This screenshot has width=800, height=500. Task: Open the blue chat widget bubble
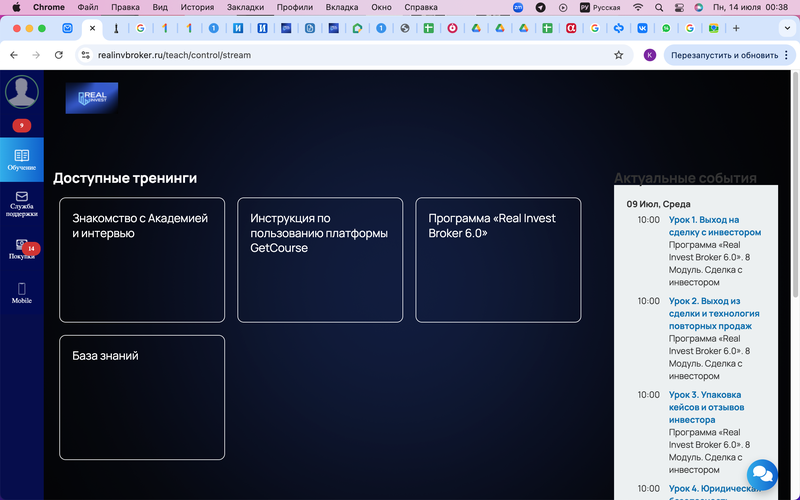tap(762, 473)
